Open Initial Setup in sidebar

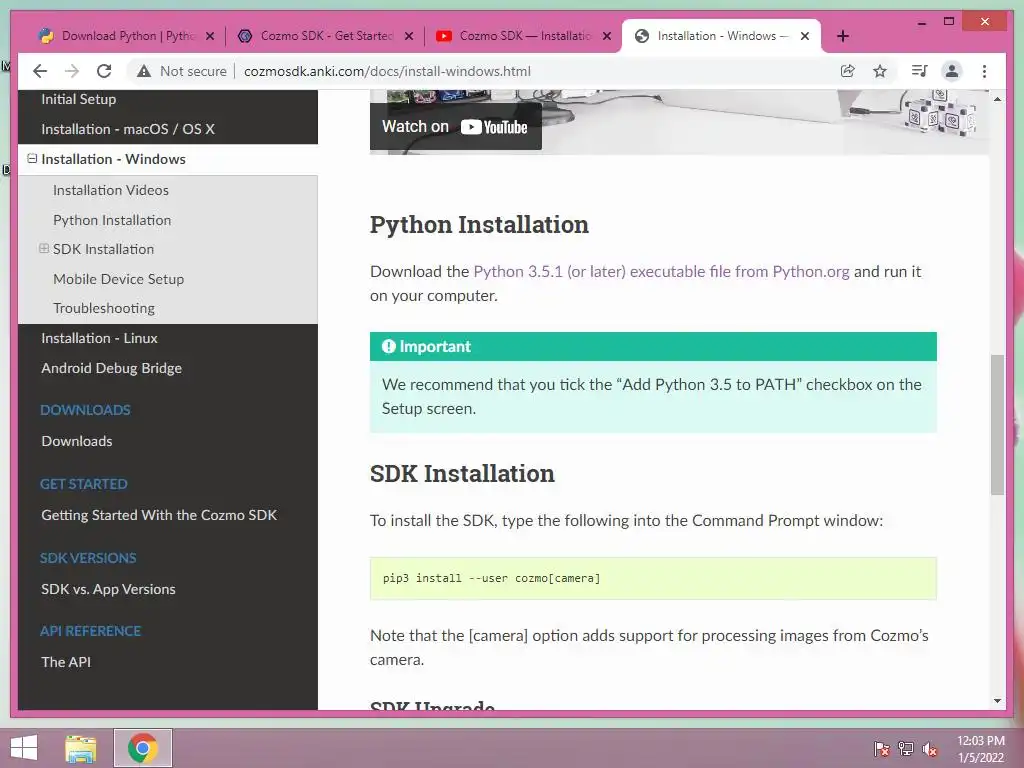[78, 99]
